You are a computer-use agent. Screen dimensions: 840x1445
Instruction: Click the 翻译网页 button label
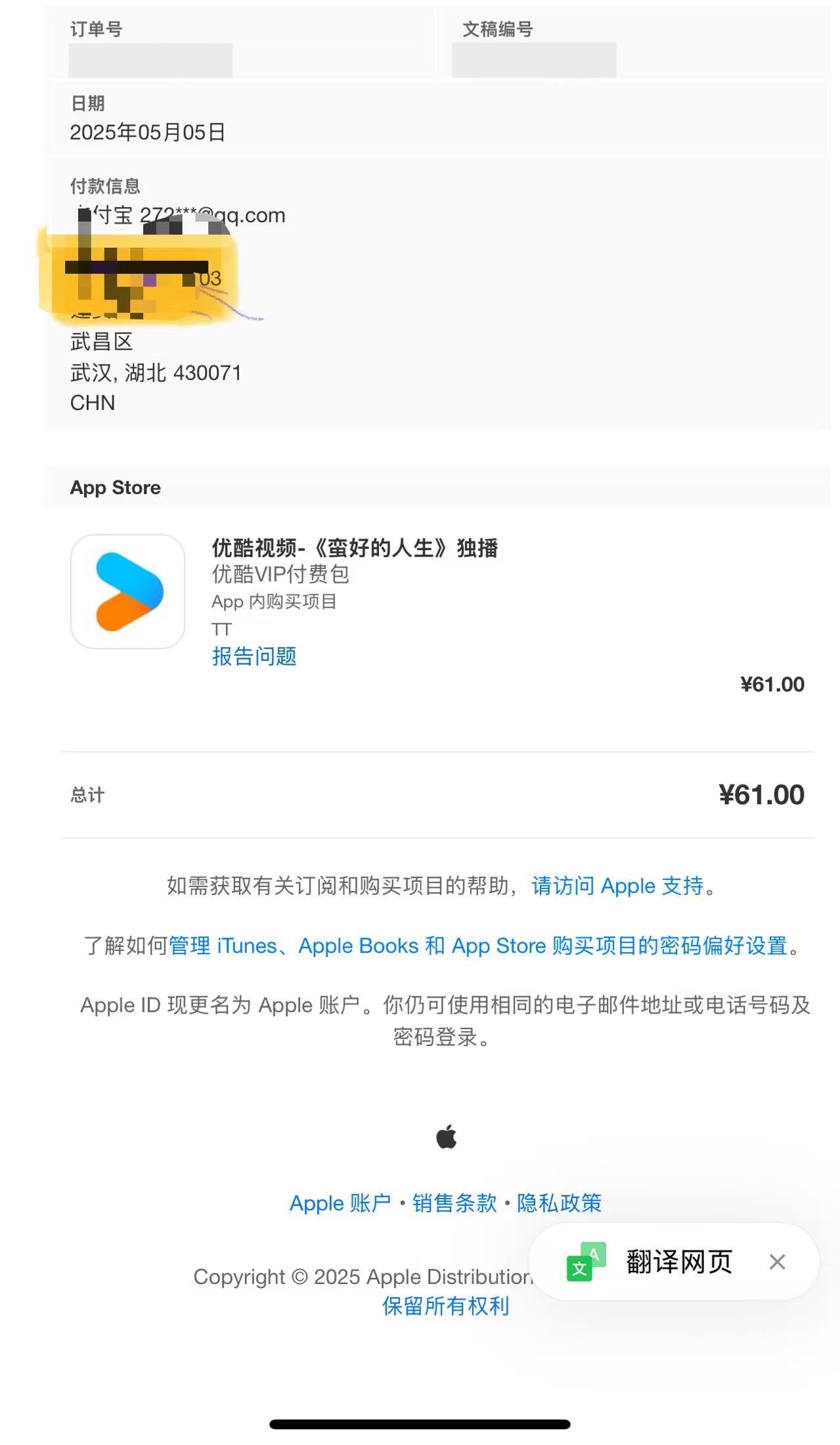pos(678,1262)
